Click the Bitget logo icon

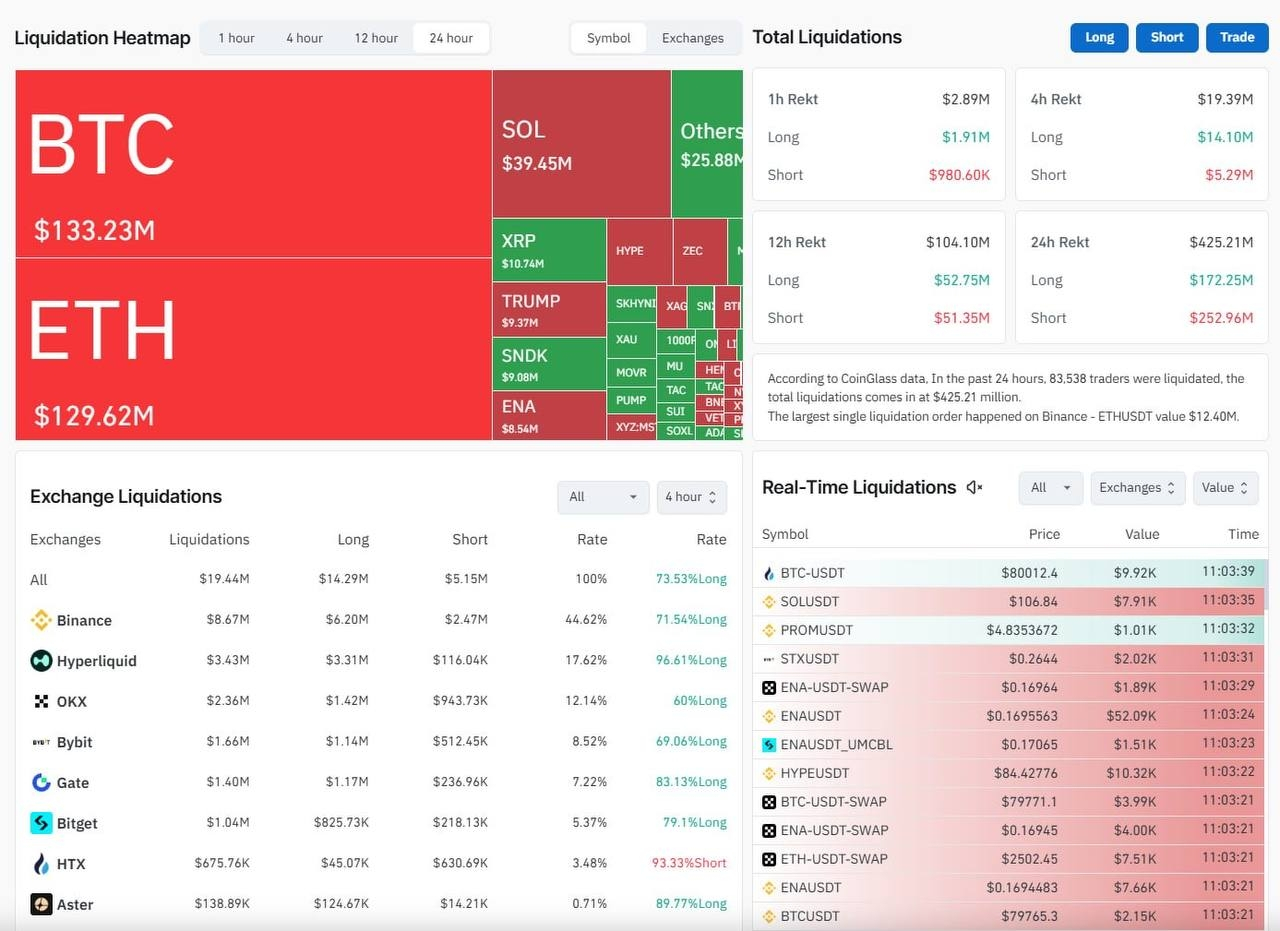click(41, 823)
